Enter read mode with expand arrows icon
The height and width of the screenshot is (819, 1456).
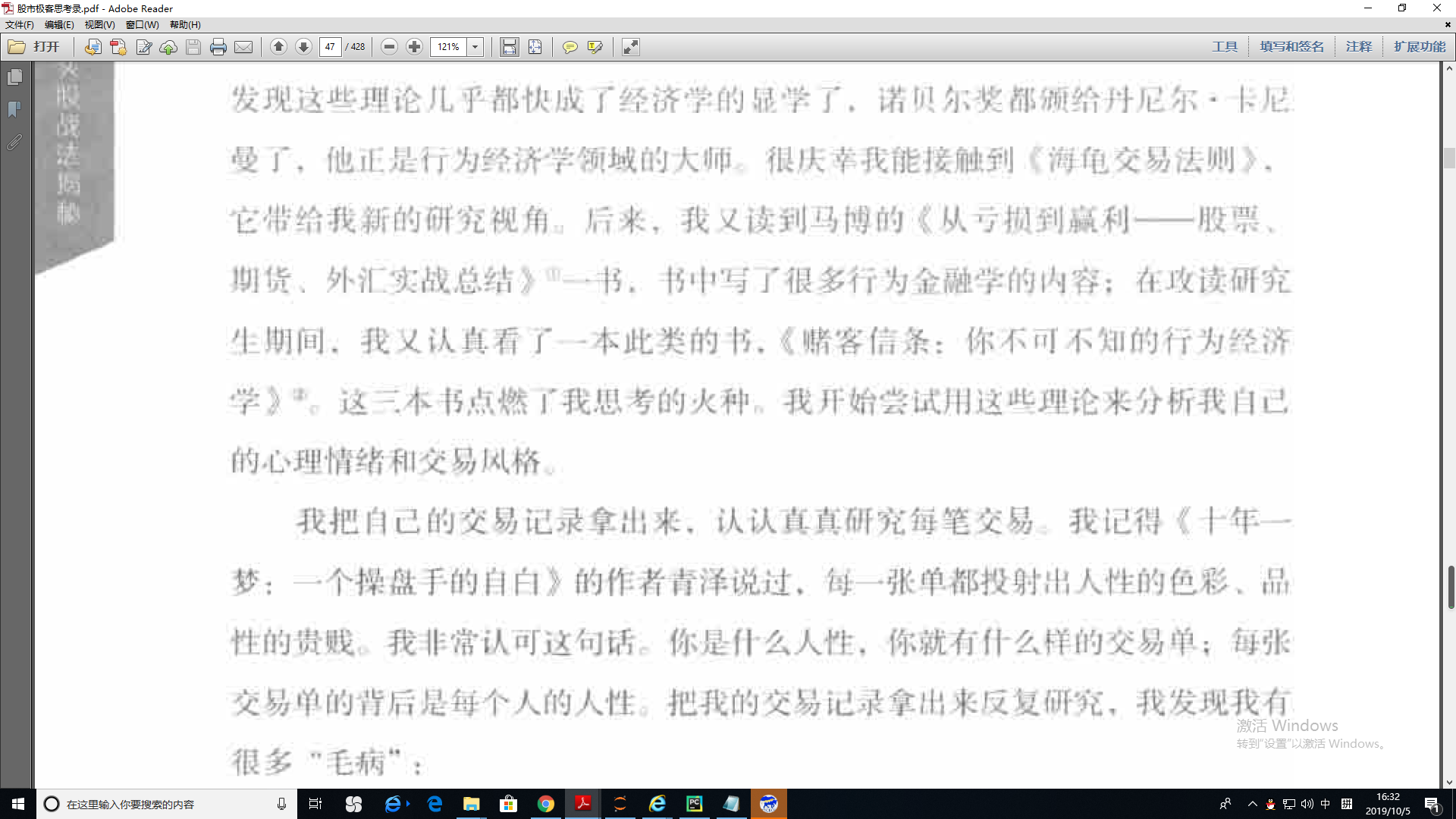click(630, 47)
